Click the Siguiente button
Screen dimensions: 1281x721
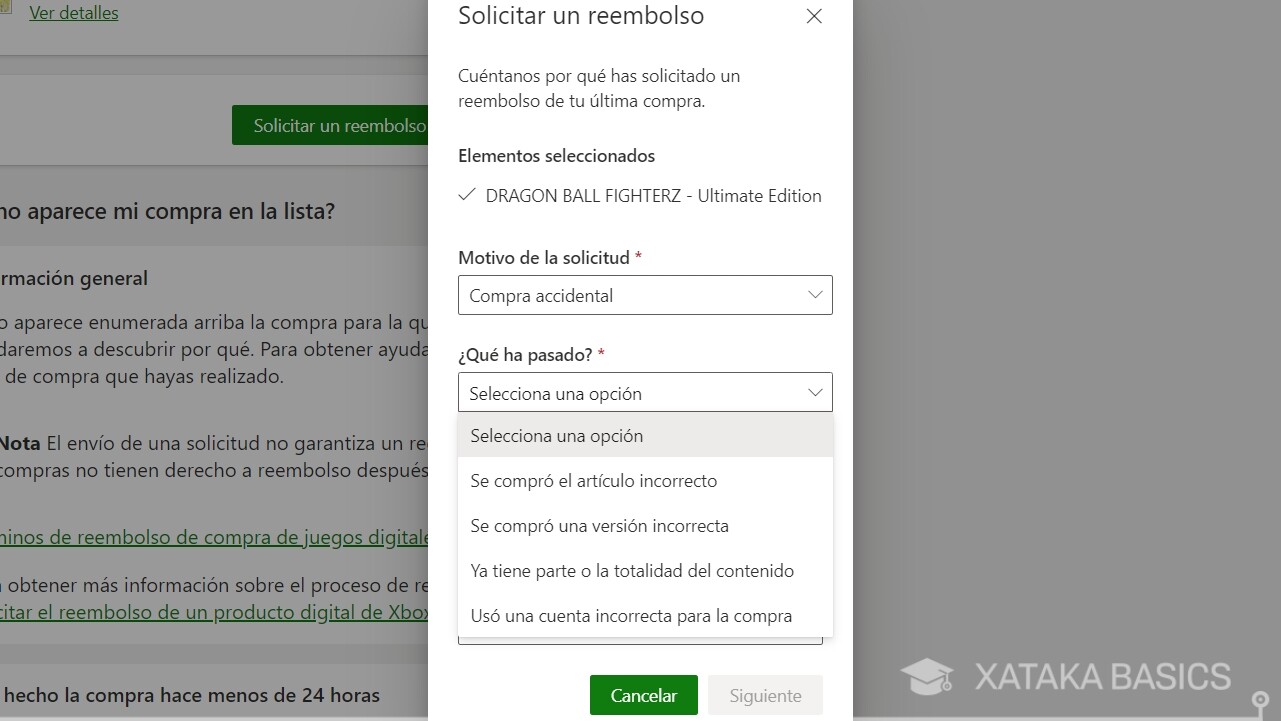pyautogui.click(x=764, y=695)
